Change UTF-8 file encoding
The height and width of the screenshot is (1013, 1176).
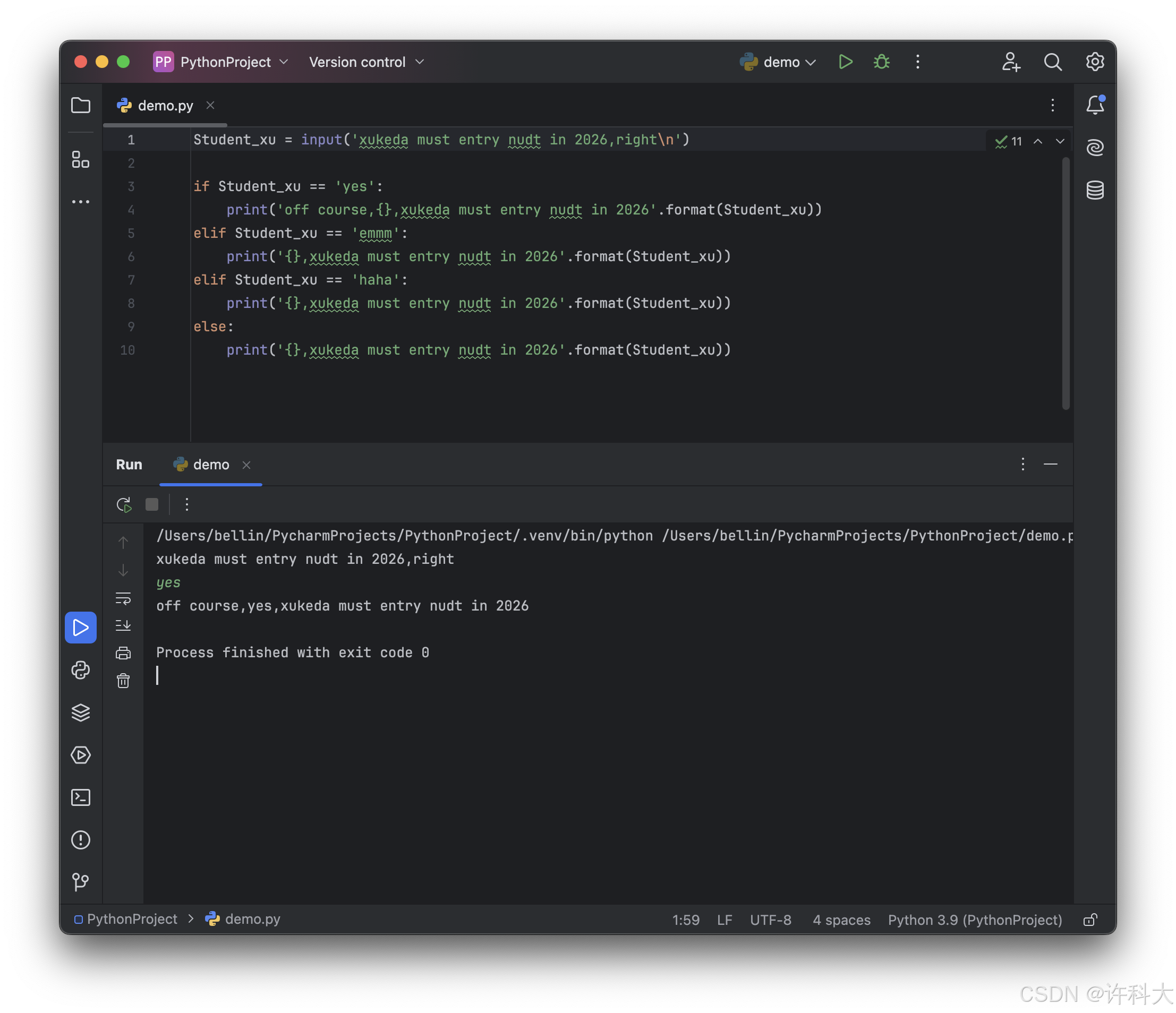point(770,920)
